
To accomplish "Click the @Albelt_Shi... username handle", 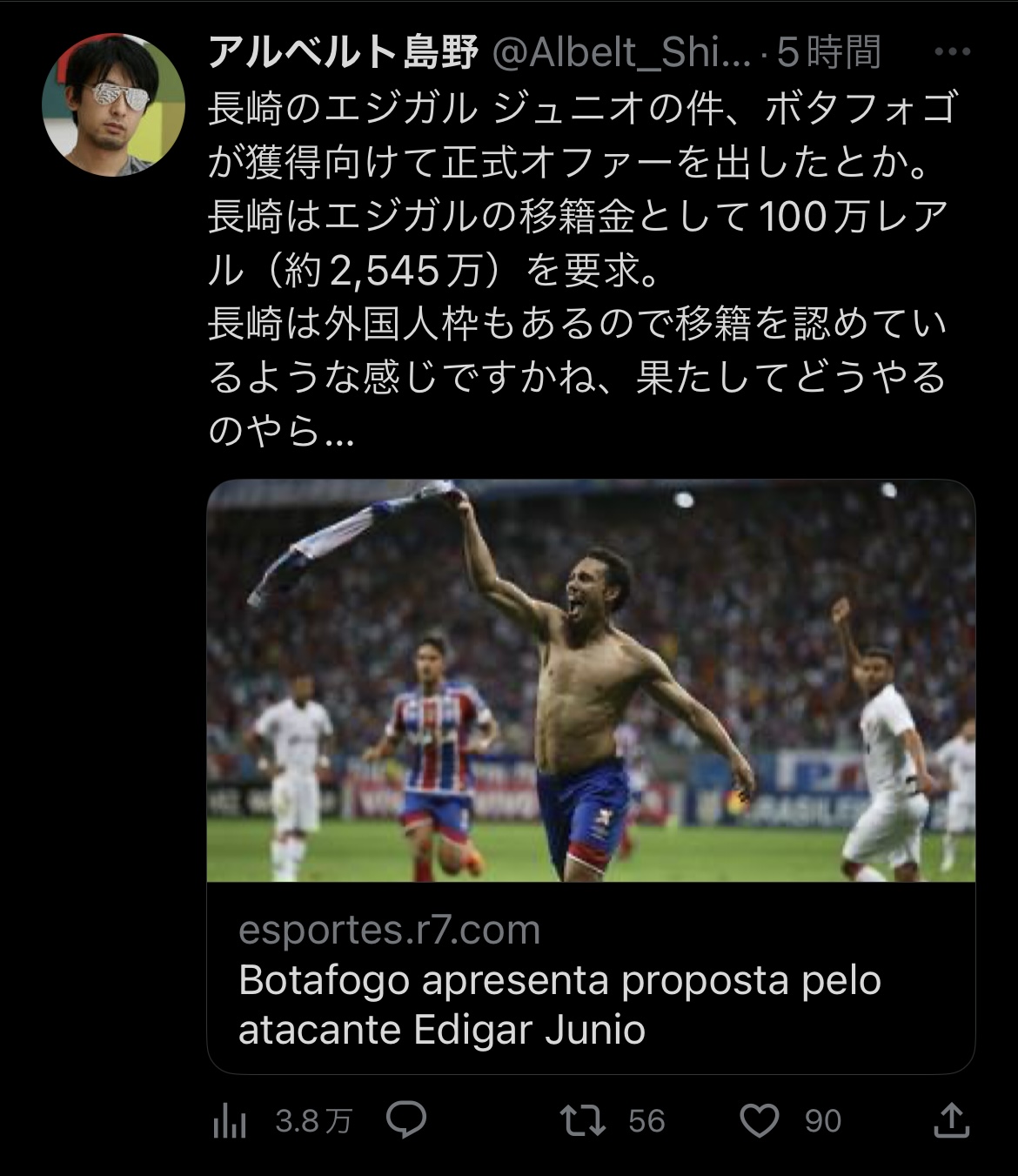I will pos(621,54).
